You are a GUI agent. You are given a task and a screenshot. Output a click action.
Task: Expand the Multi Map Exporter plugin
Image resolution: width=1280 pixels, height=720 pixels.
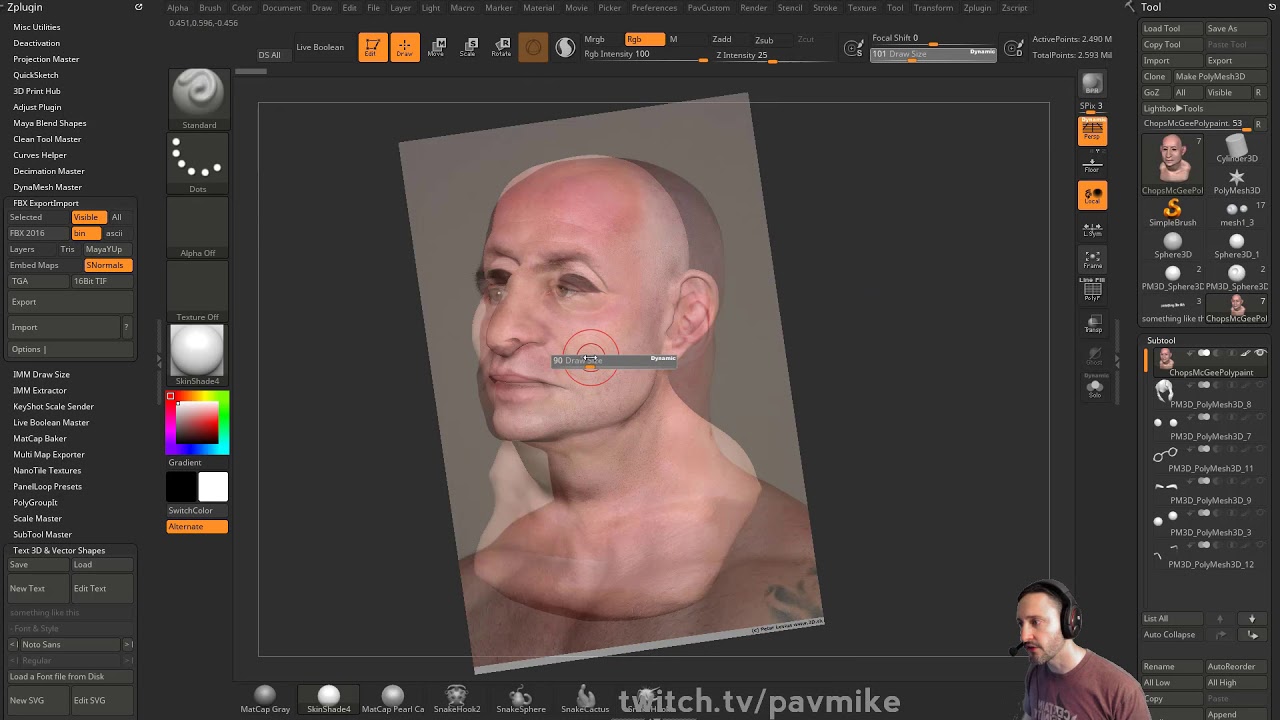pos(49,454)
